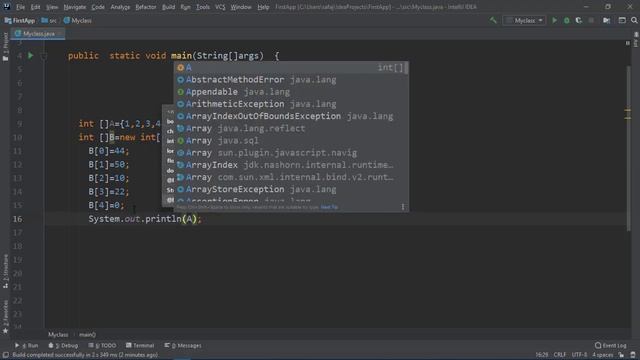Choose ArithmeticException in the completion list
The image size is (640, 360).
291,104
